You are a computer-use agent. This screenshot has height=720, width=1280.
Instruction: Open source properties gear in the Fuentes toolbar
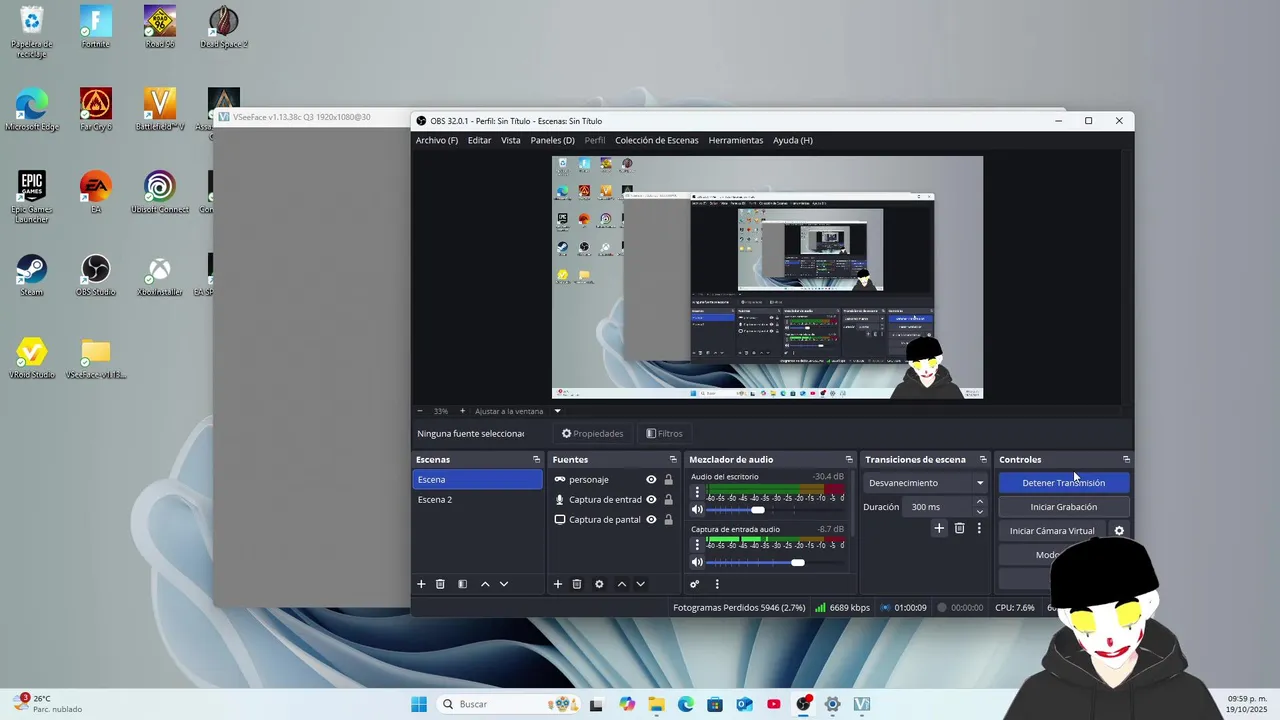[x=599, y=584]
